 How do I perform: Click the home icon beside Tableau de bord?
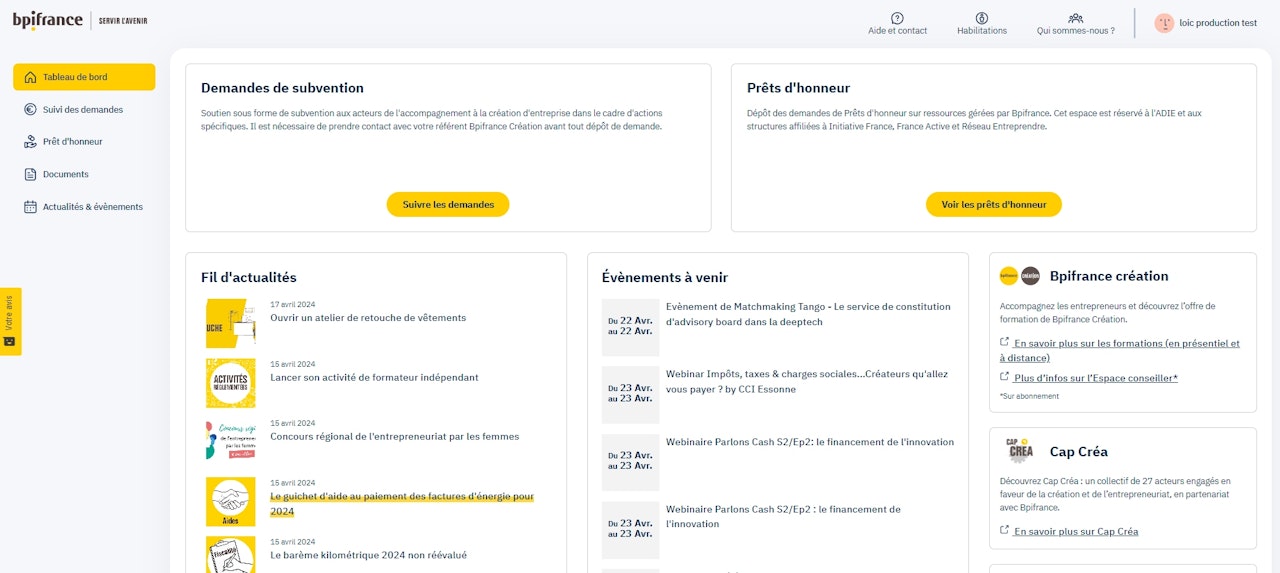[30, 77]
